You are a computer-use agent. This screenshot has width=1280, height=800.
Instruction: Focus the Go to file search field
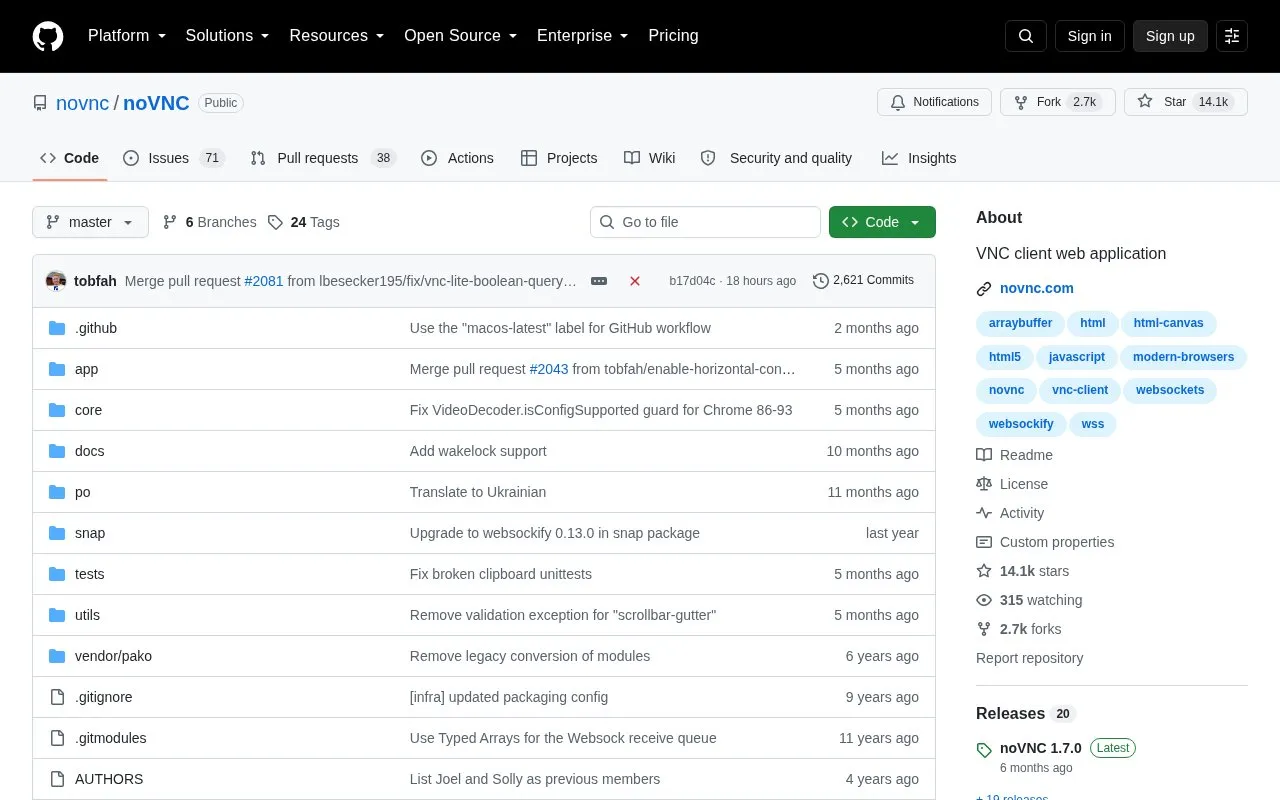pyautogui.click(x=705, y=222)
